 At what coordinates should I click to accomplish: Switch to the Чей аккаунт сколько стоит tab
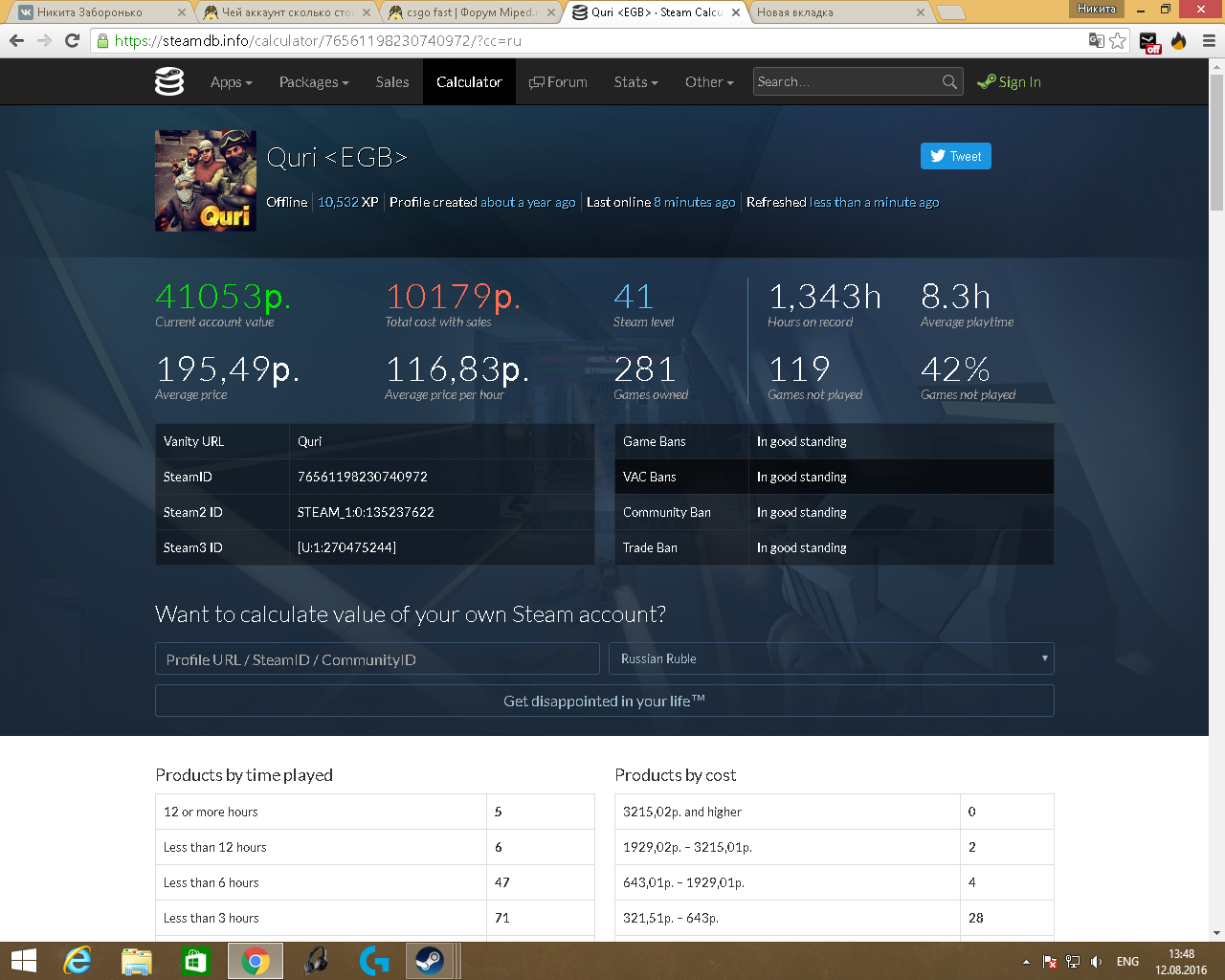tap(285, 12)
